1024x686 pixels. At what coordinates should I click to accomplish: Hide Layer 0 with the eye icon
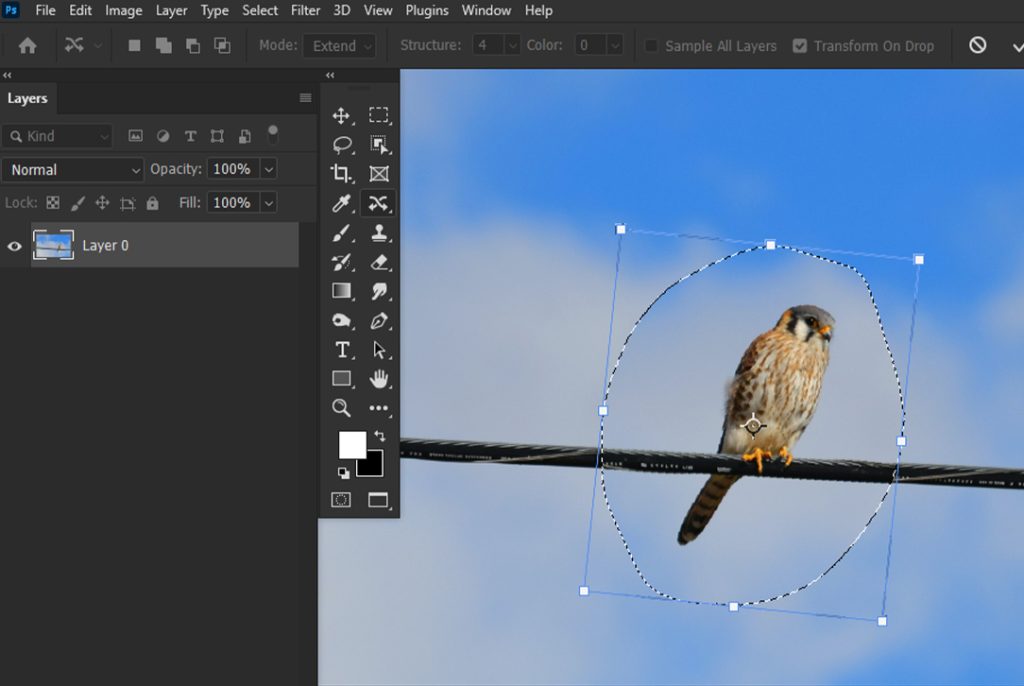(14, 246)
